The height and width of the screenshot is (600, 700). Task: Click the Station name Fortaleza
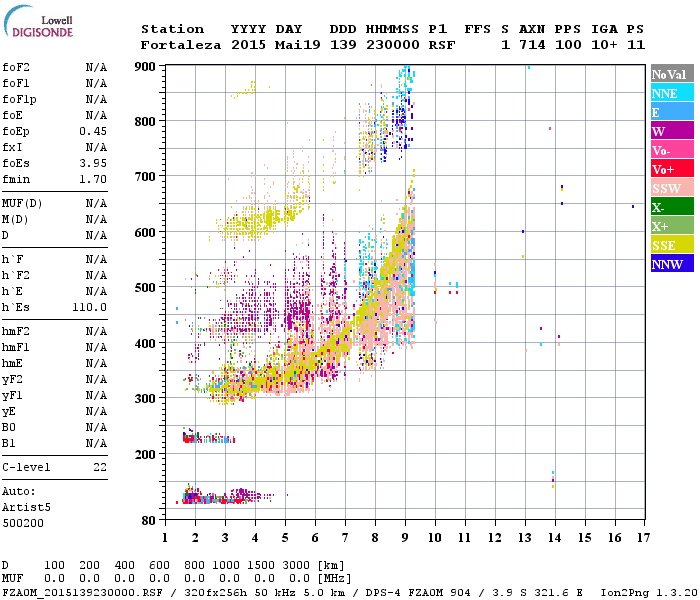point(181,45)
